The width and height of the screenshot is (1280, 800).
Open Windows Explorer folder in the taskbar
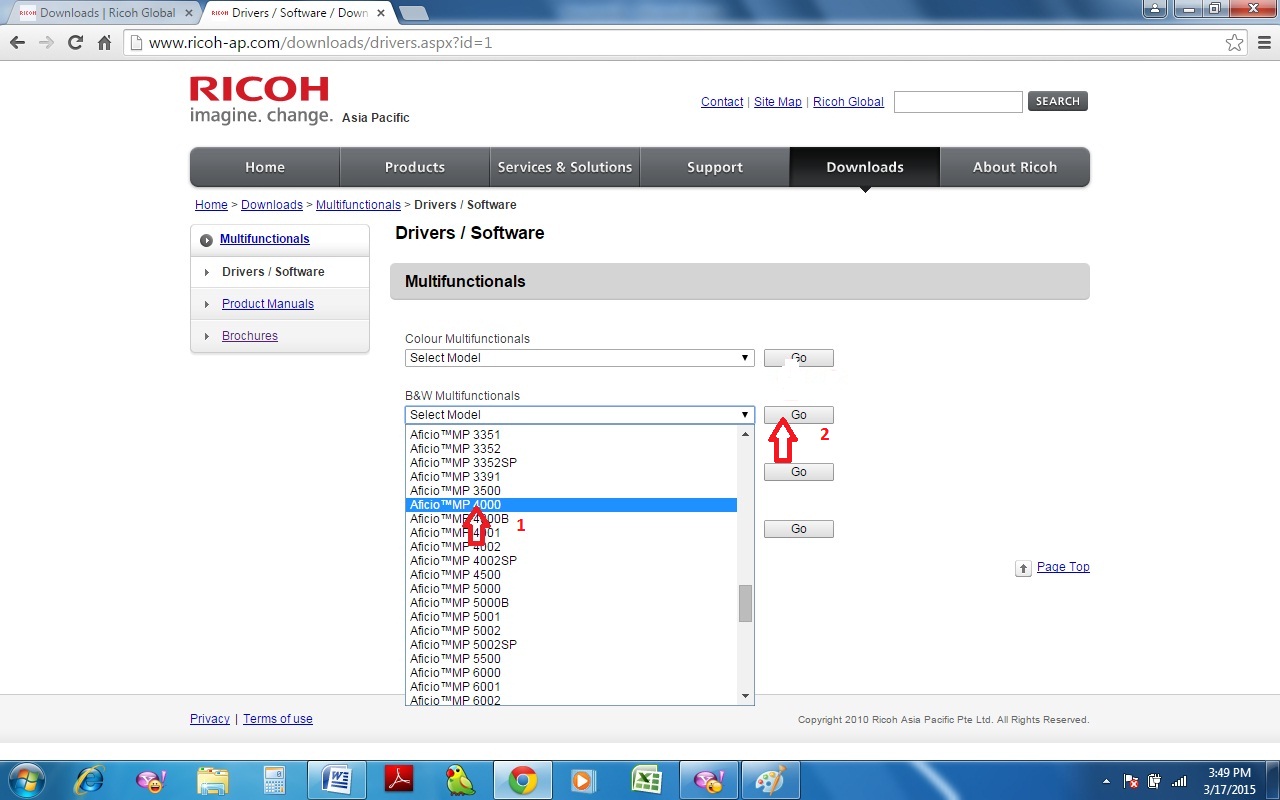tap(212, 780)
